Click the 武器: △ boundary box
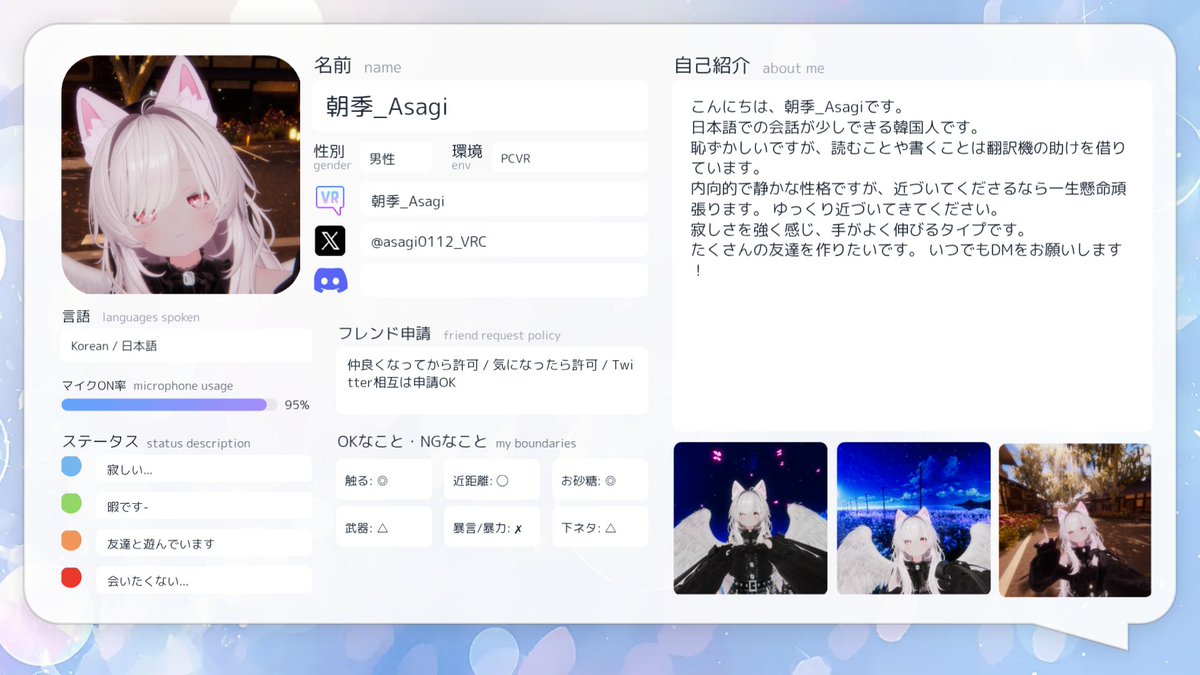Viewport: 1200px width, 675px height. (x=384, y=527)
